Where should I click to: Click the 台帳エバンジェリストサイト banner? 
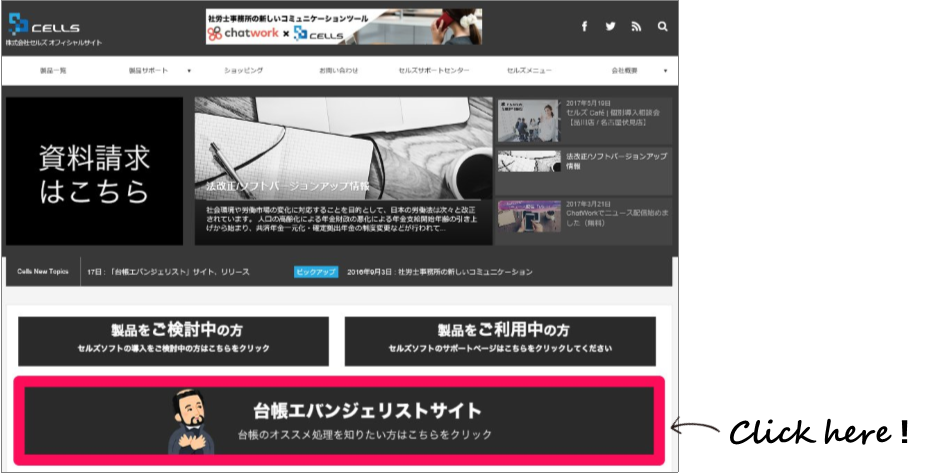[339, 421]
